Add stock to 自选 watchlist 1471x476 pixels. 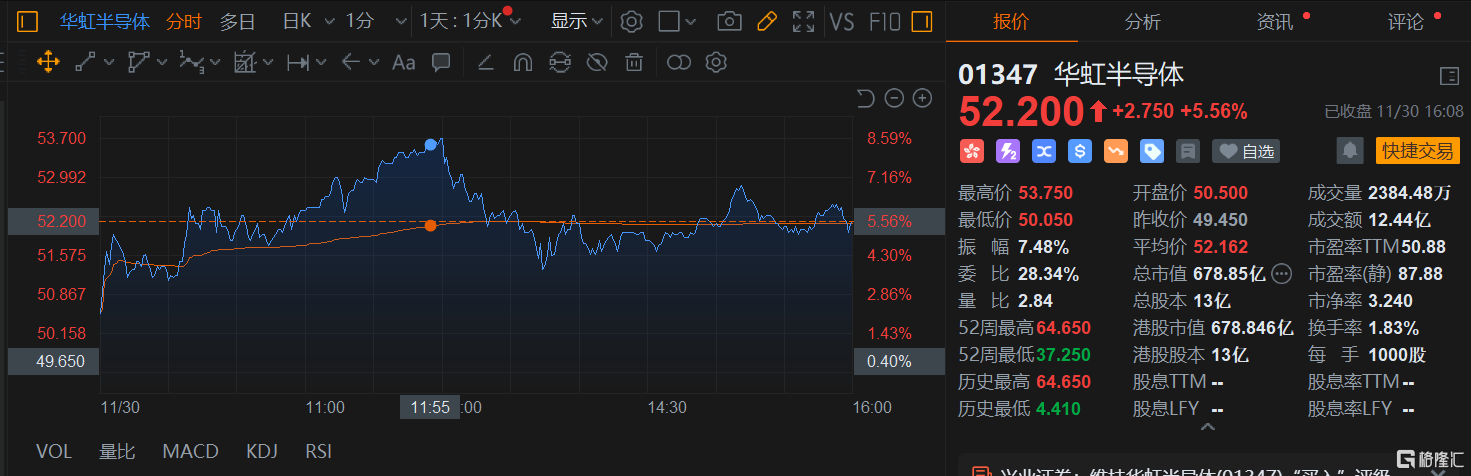(x=1246, y=151)
